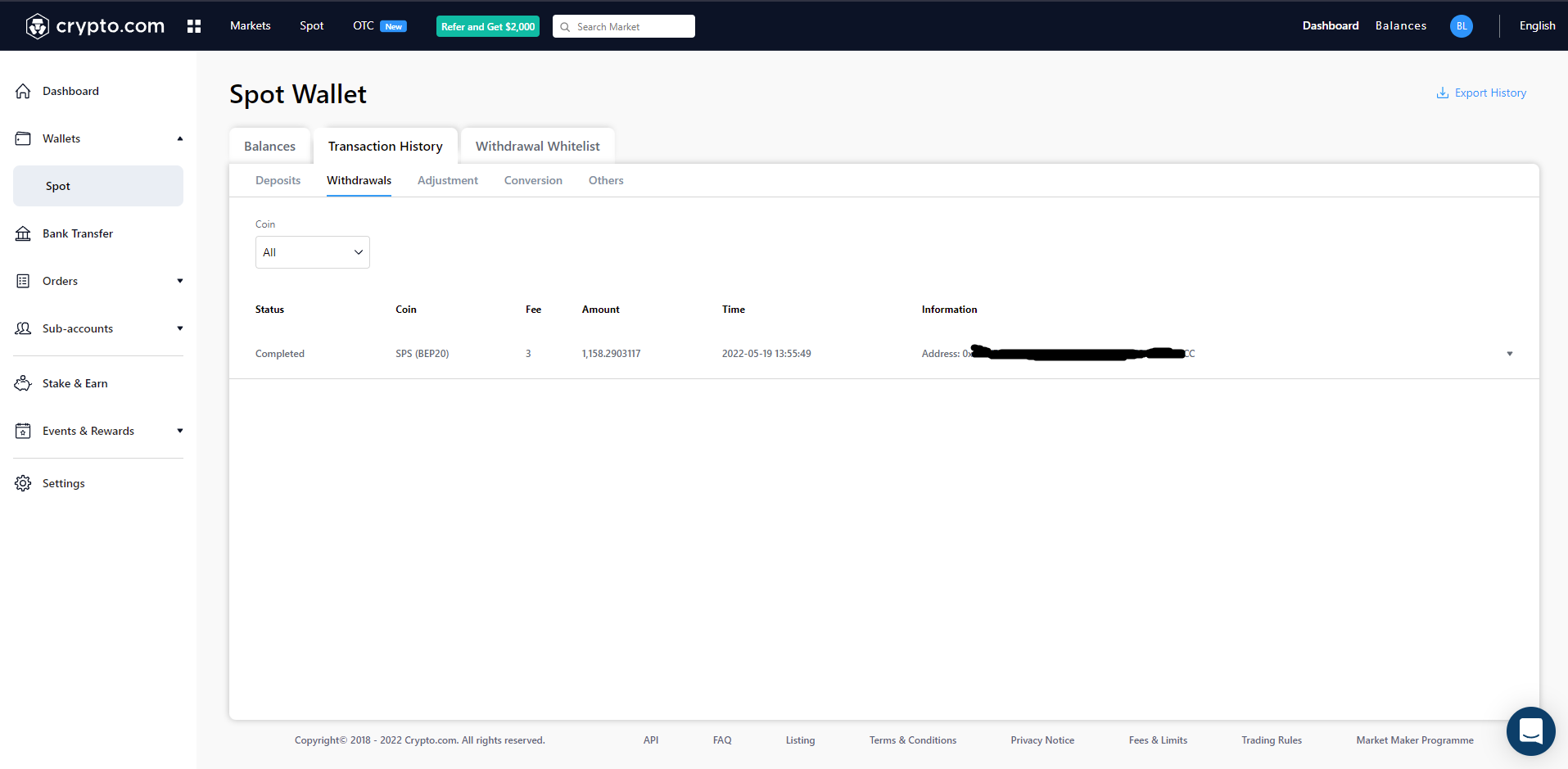This screenshot has width=1568, height=769.
Task: Open Fees & Limits footer link
Action: (1158, 740)
